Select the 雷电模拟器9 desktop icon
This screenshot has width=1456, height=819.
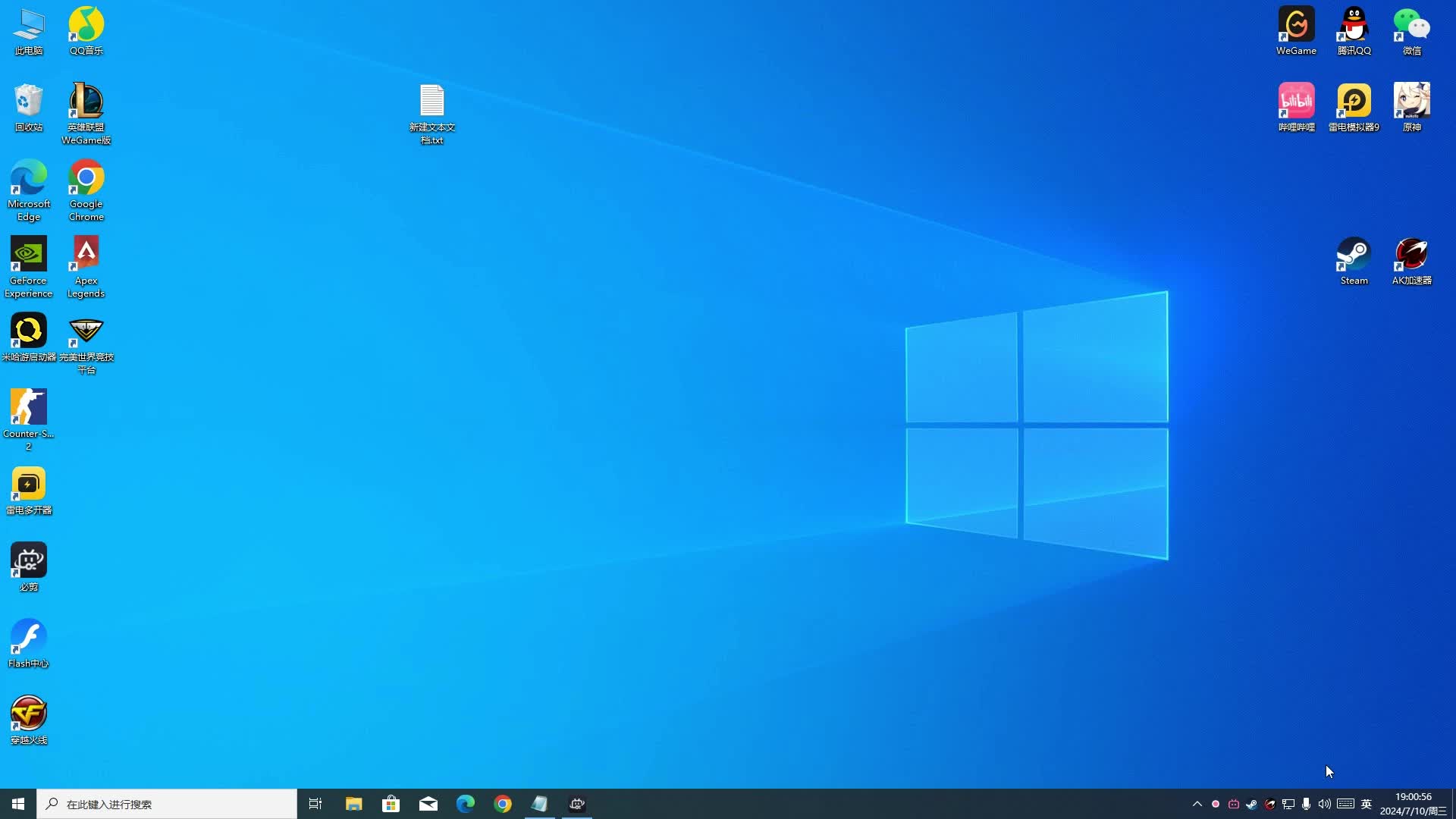point(1354,108)
